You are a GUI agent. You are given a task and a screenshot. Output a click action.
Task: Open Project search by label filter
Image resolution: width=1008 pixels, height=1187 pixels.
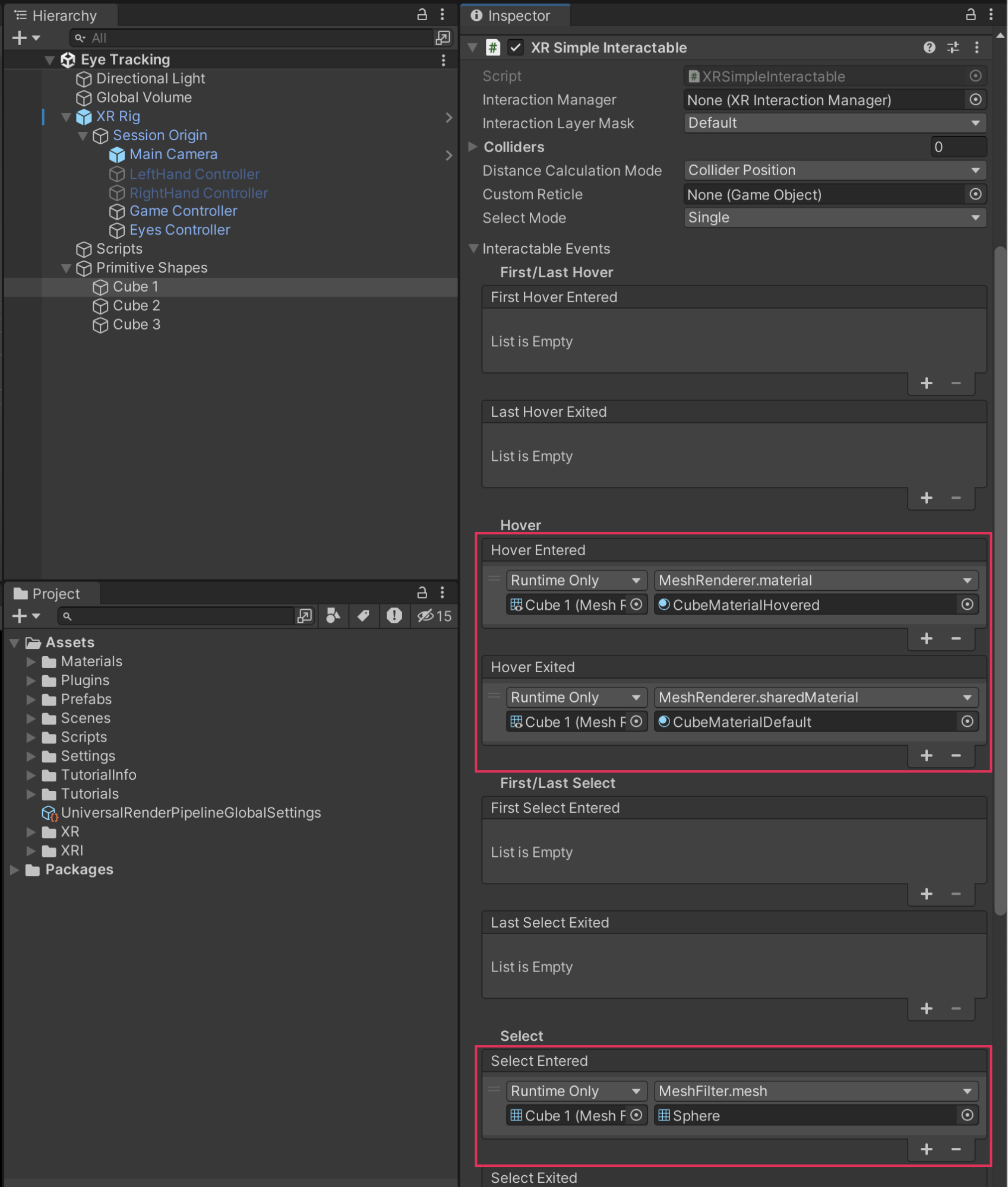(x=363, y=616)
